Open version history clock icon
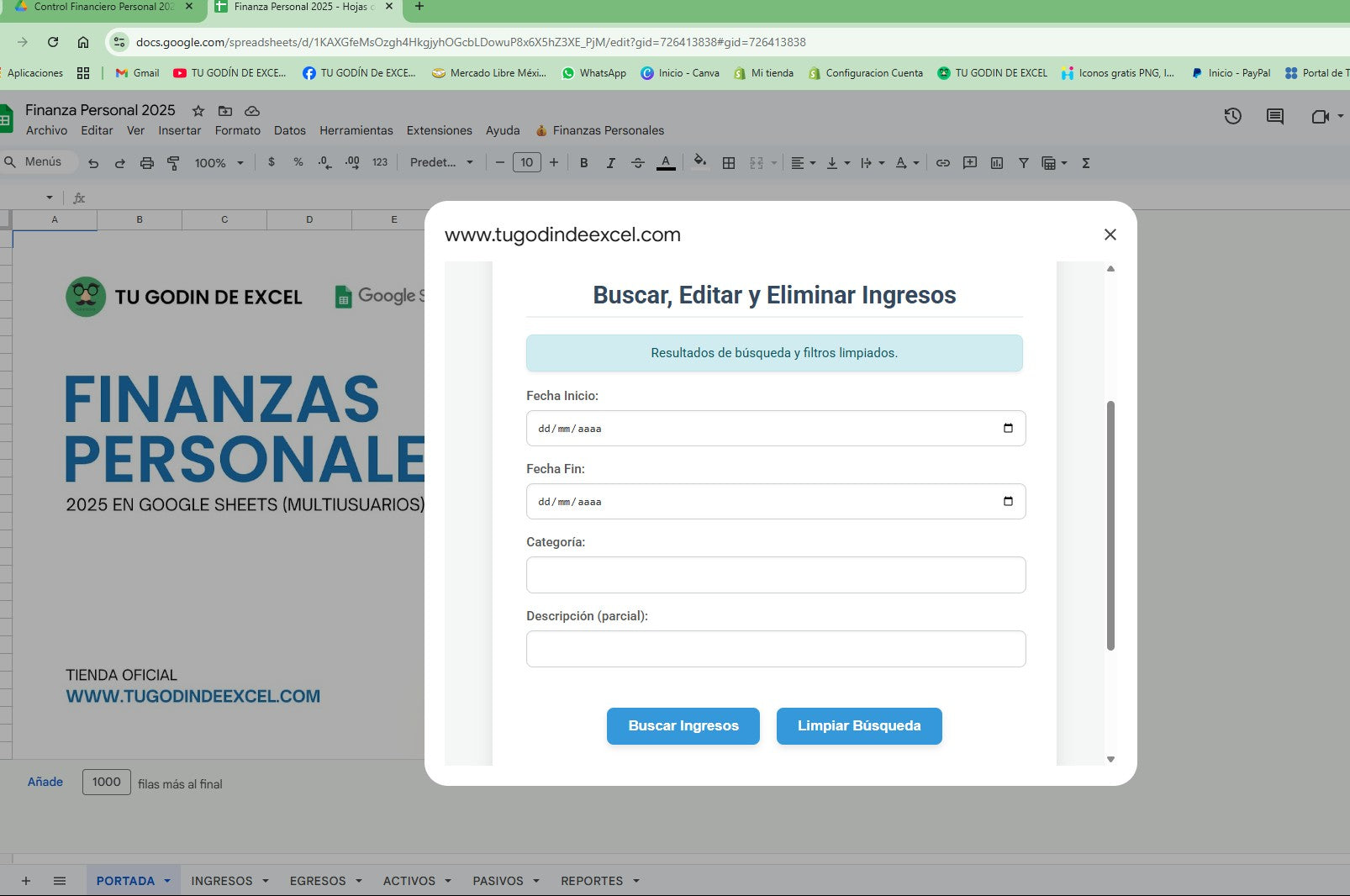The width and height of the screenshot is (1350, 896). pyautogui.click(x=1233, y=116)
